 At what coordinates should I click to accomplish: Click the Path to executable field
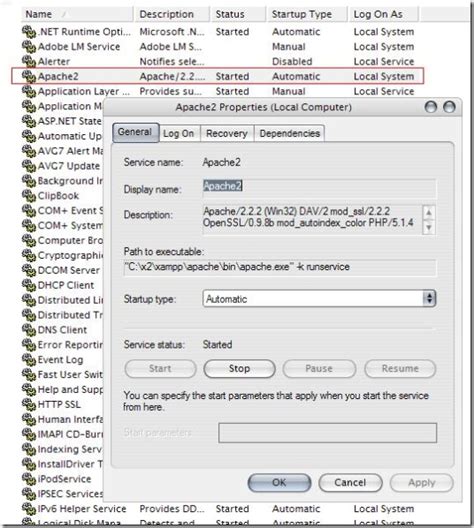click(280, 267)
